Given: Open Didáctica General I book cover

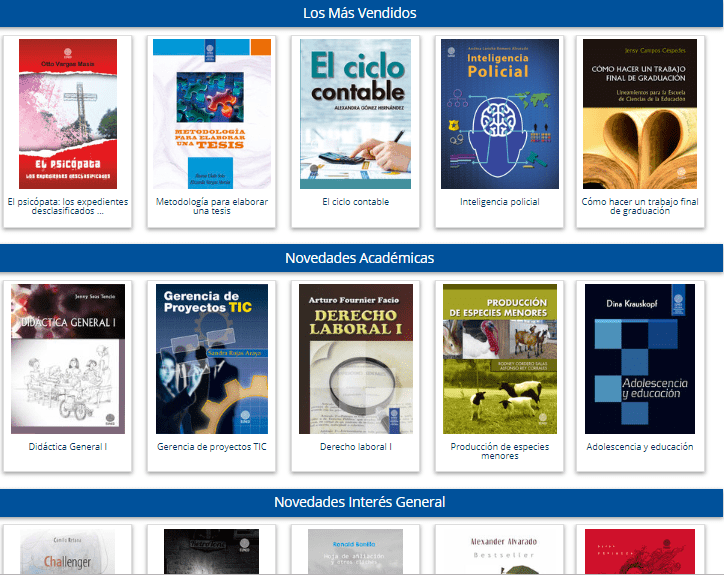Looking at the screenshot, I should (68, 359).
